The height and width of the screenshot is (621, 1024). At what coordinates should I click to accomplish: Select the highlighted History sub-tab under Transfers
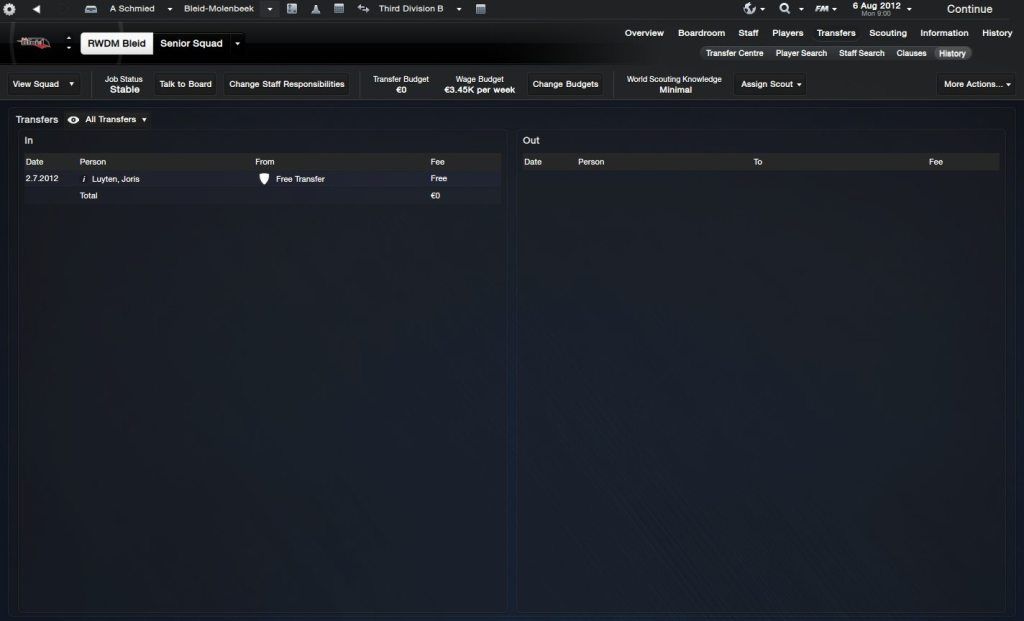[952, 54]
